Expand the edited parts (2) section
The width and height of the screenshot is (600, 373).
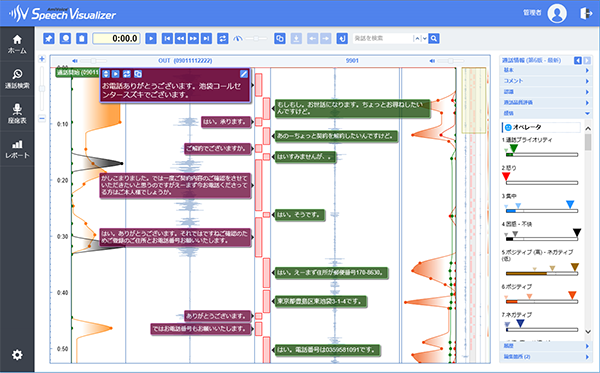click(x=546, y=357)
